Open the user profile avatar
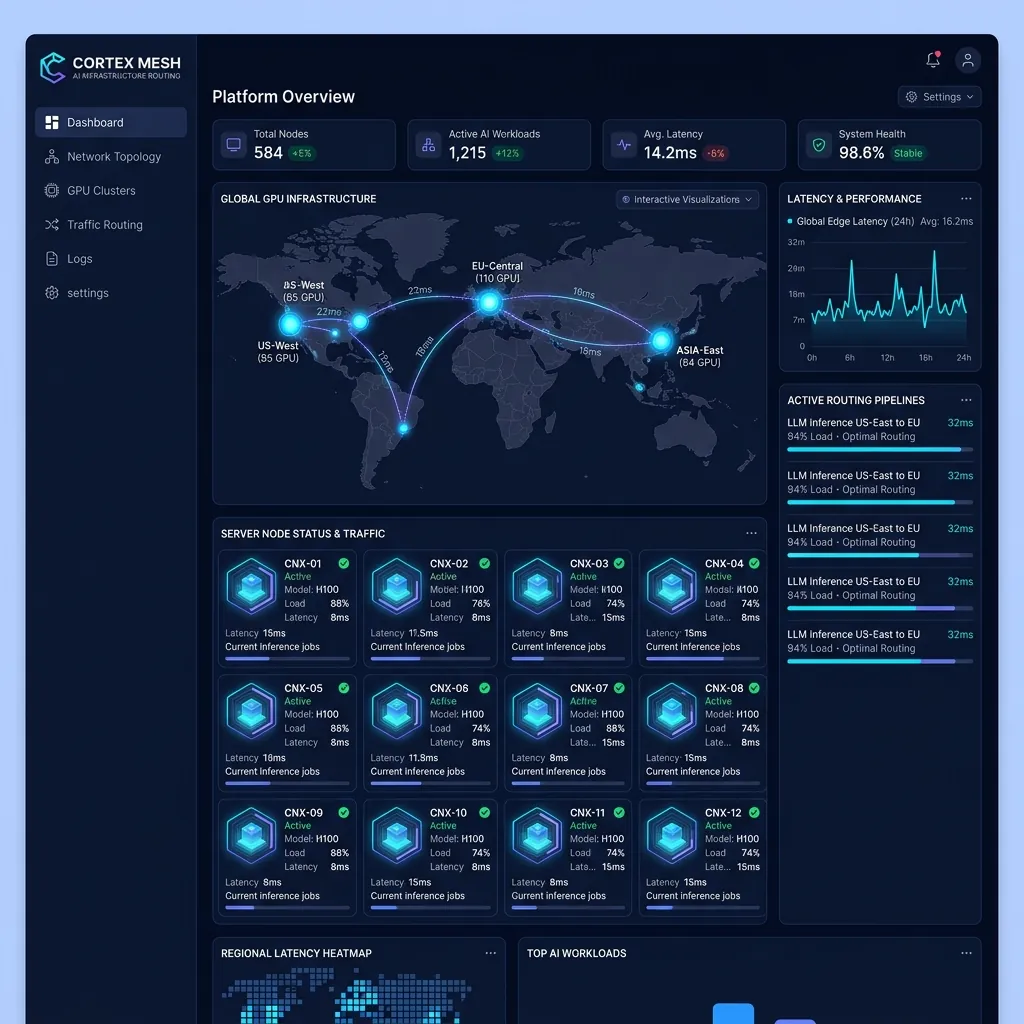The height and width of the screenshot is (1024, 1024). point(968,60)
